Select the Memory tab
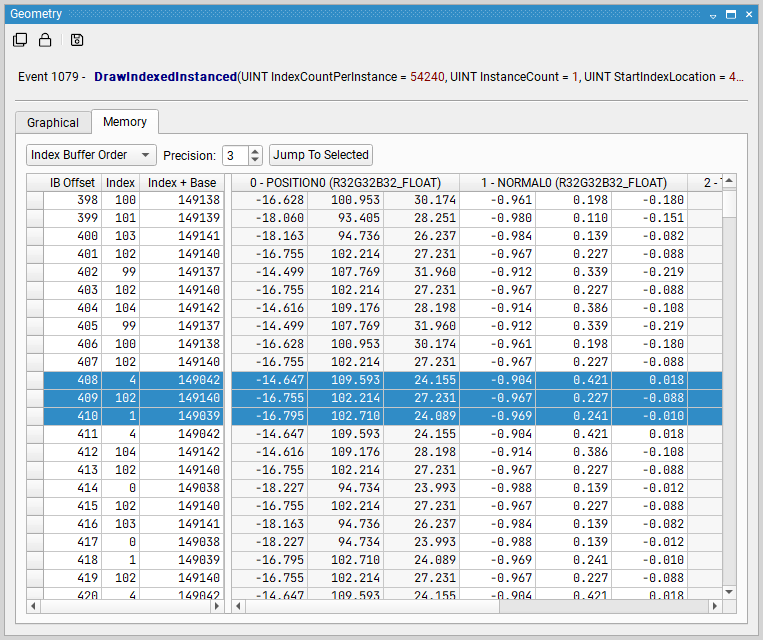This screenshot has height=640, width=763. 125,121
